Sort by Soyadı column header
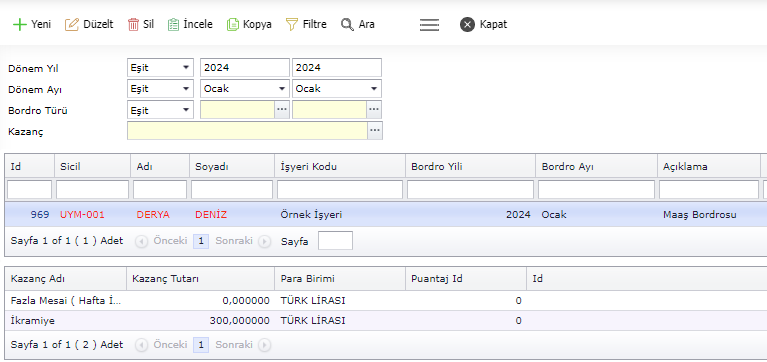 tap(232, 166)
